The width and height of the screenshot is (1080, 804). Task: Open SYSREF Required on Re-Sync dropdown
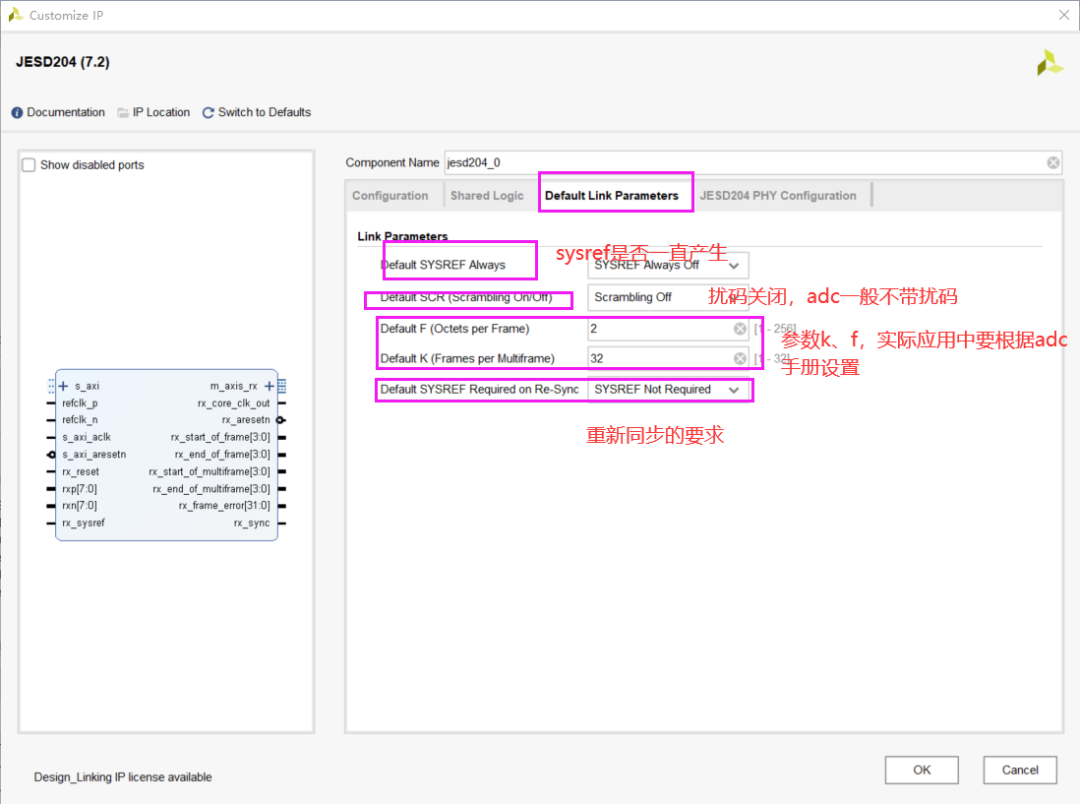(667, 389)
